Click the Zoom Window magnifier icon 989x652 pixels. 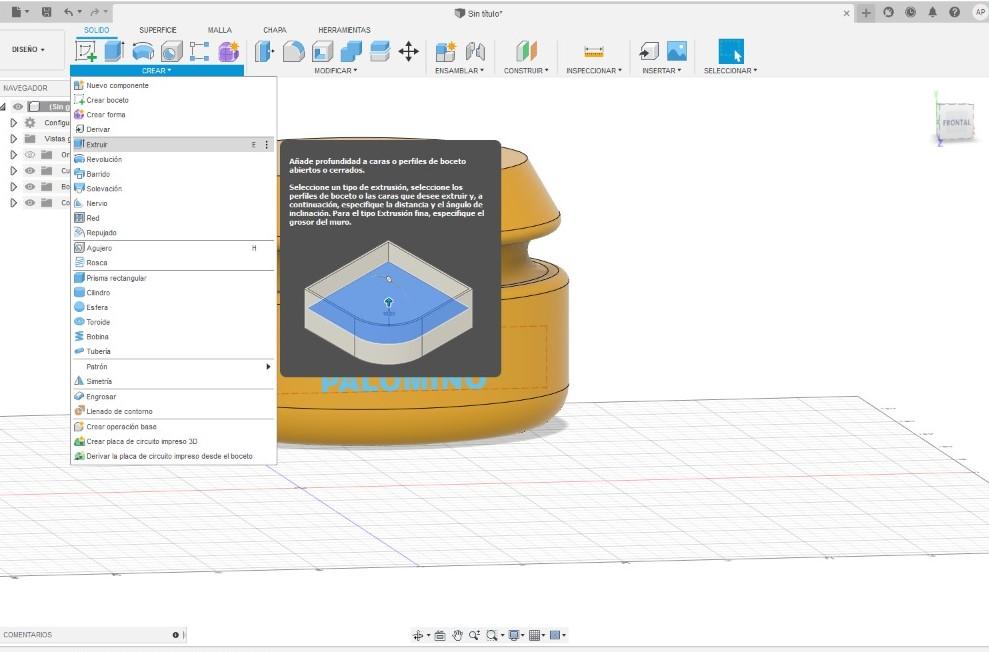[x=492, y=635]
